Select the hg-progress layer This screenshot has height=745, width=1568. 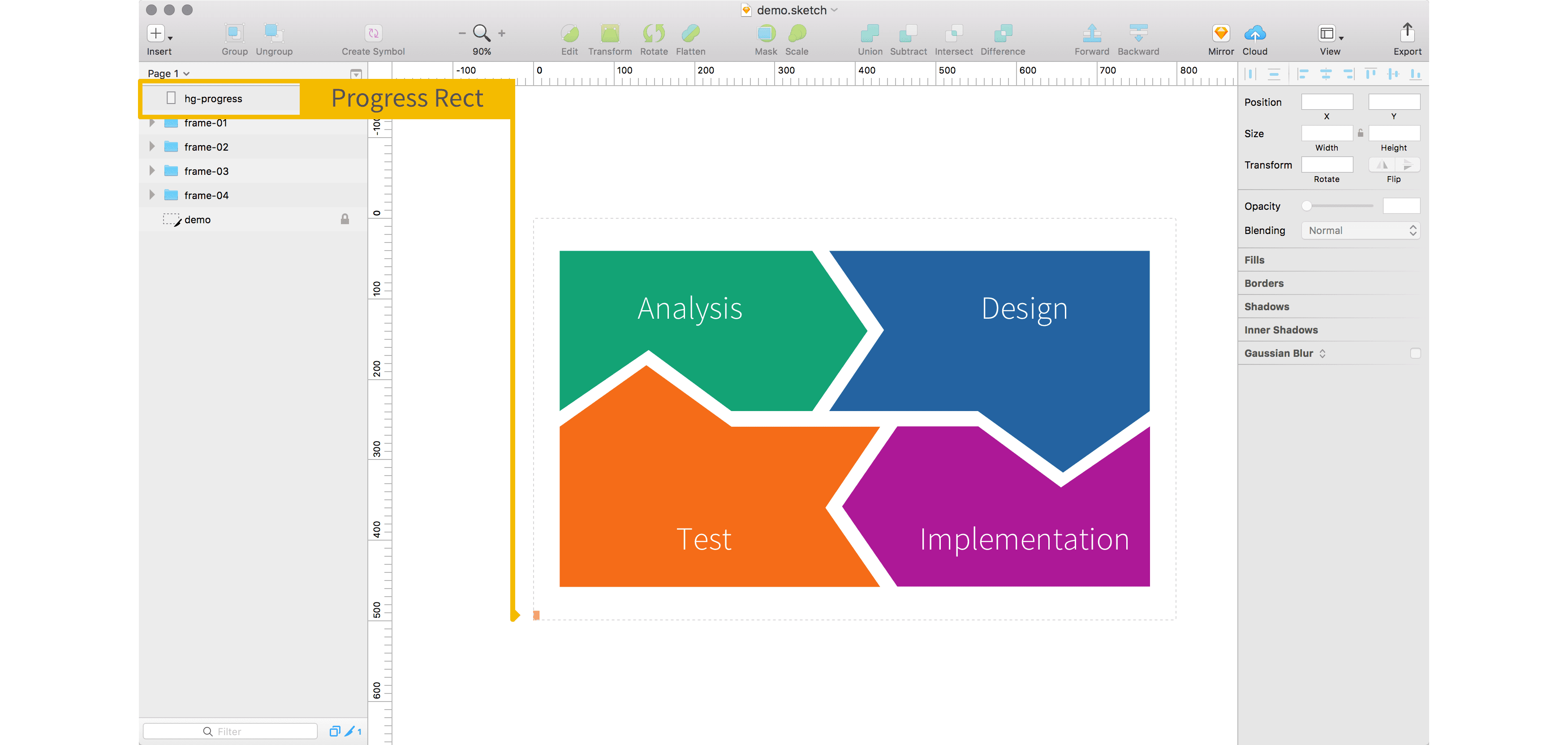tap(213, 99)
